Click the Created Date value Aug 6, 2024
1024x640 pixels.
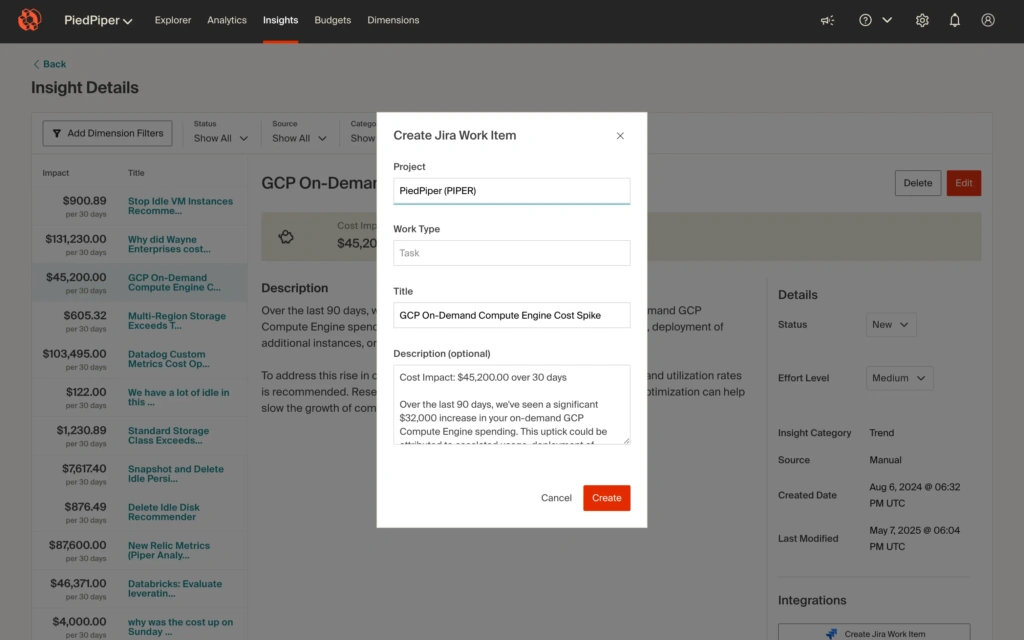914,495
